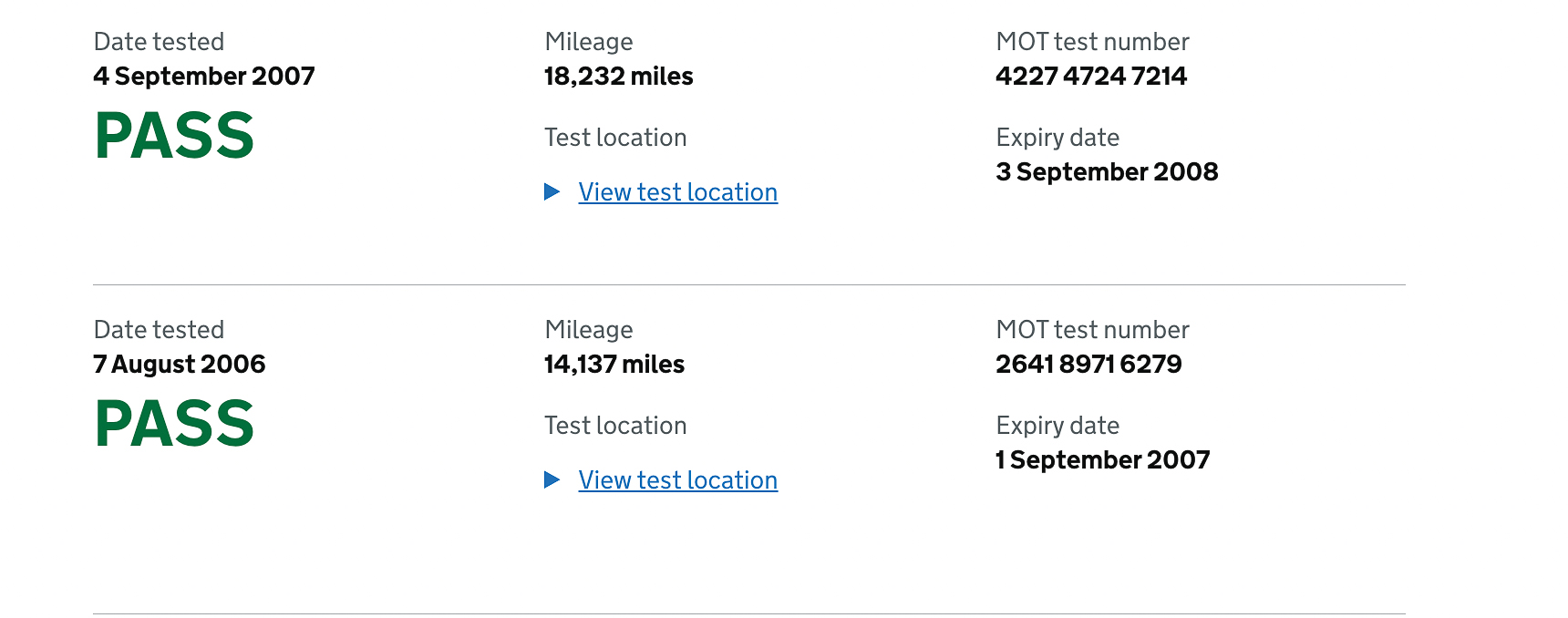Click the 'Date tested' label above 7 August 2006

159,330
